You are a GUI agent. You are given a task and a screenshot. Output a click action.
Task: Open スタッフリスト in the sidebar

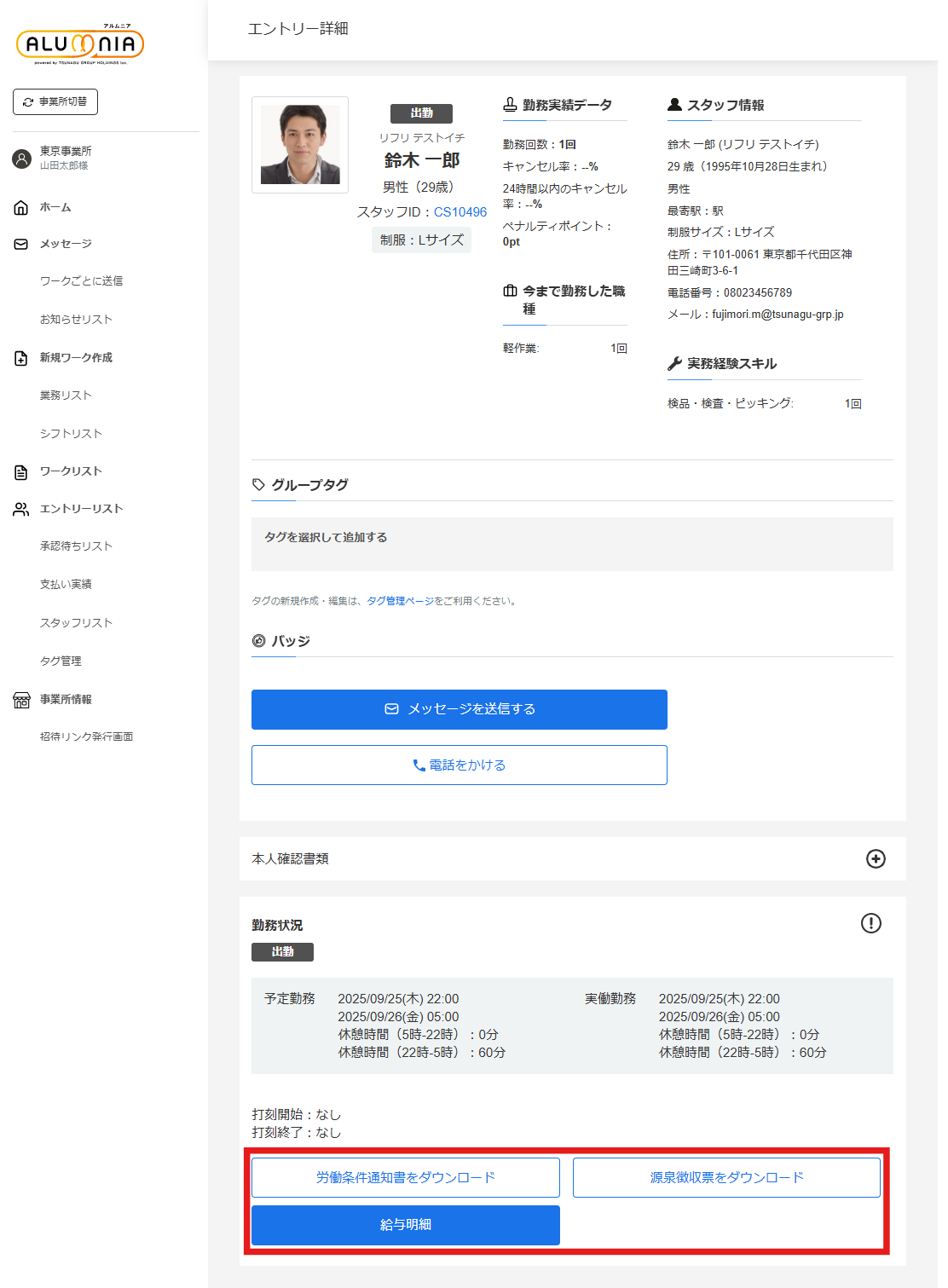pyautogui.click(x=76, y=622)
